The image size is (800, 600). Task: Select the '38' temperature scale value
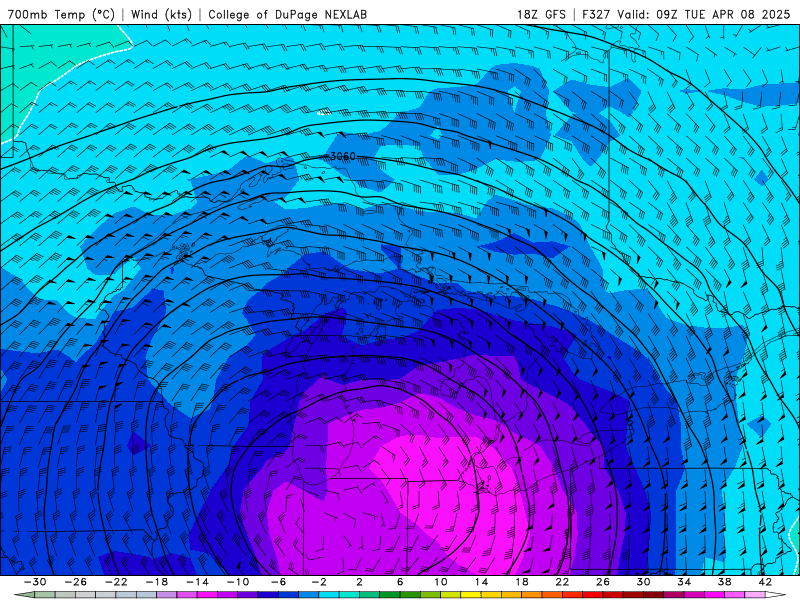724,582
